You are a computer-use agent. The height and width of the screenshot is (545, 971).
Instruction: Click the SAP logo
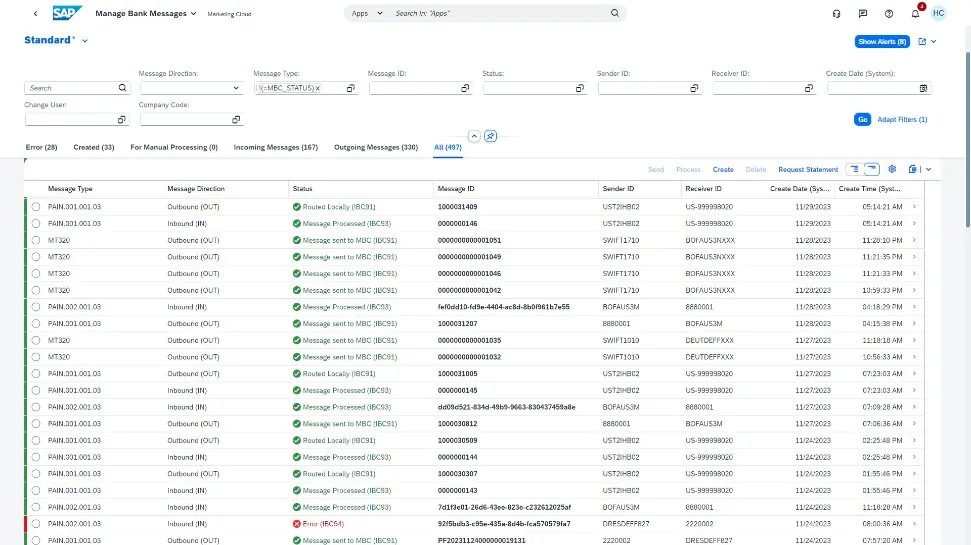[x=68, y=13]
